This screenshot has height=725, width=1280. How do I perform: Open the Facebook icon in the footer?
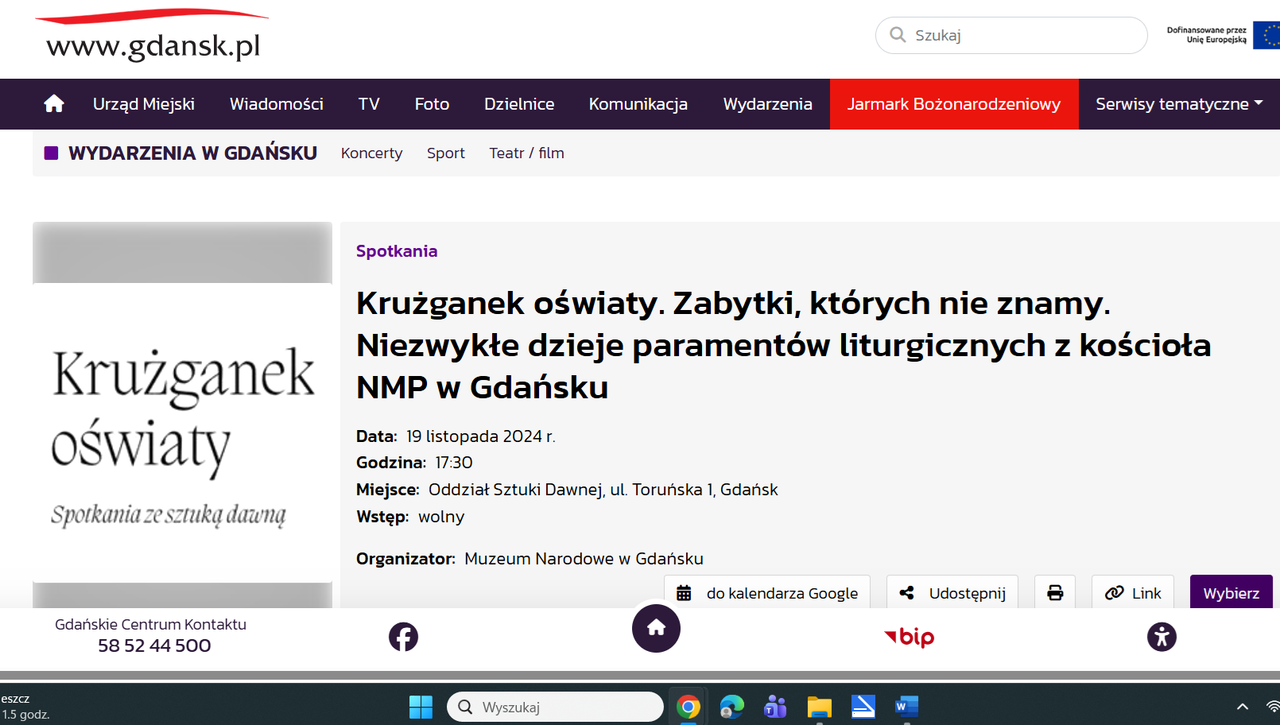click(x=403, y=636)
